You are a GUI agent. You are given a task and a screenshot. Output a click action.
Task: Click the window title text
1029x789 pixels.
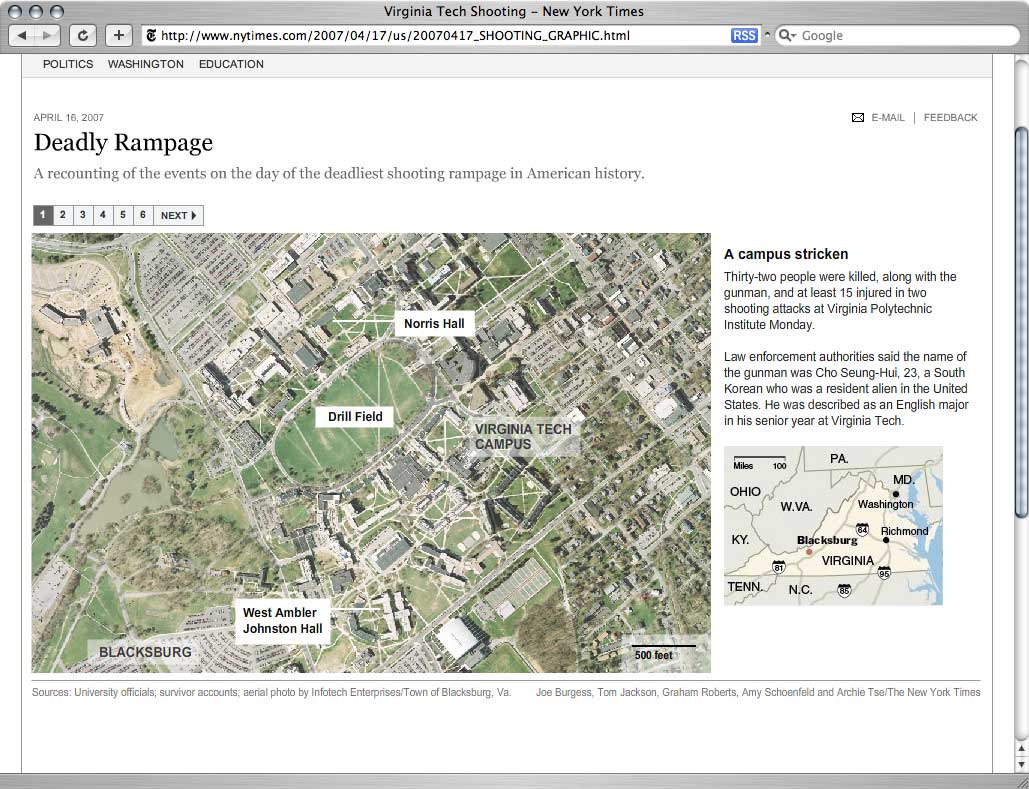click(514, 11)
